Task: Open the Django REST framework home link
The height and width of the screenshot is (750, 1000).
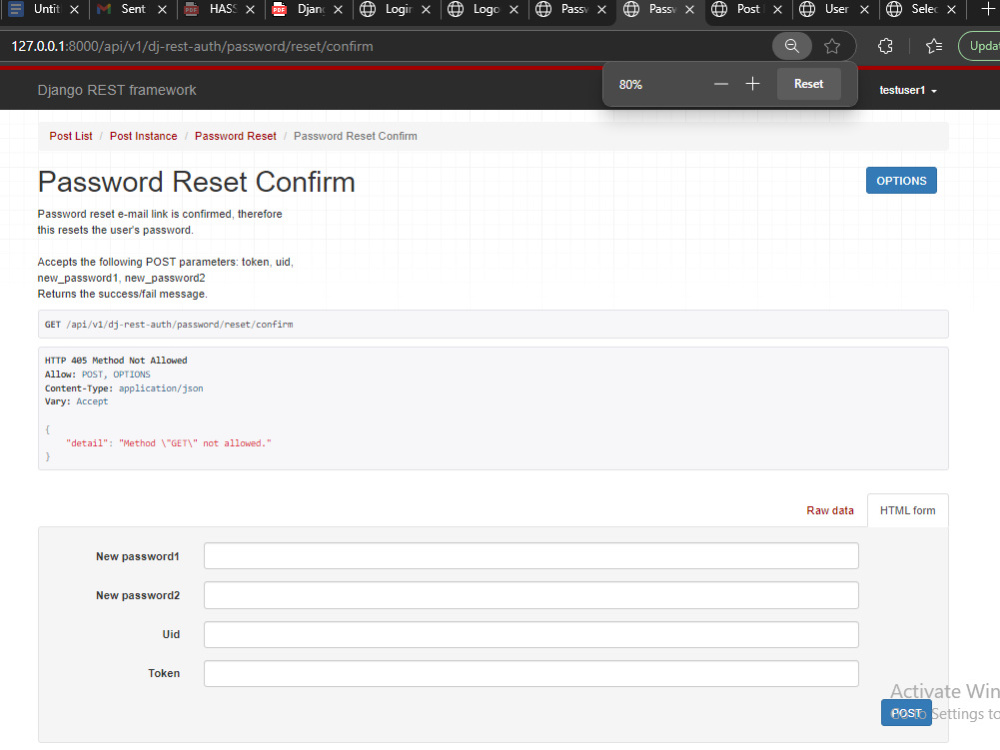Action: click(x=117, y=90)
